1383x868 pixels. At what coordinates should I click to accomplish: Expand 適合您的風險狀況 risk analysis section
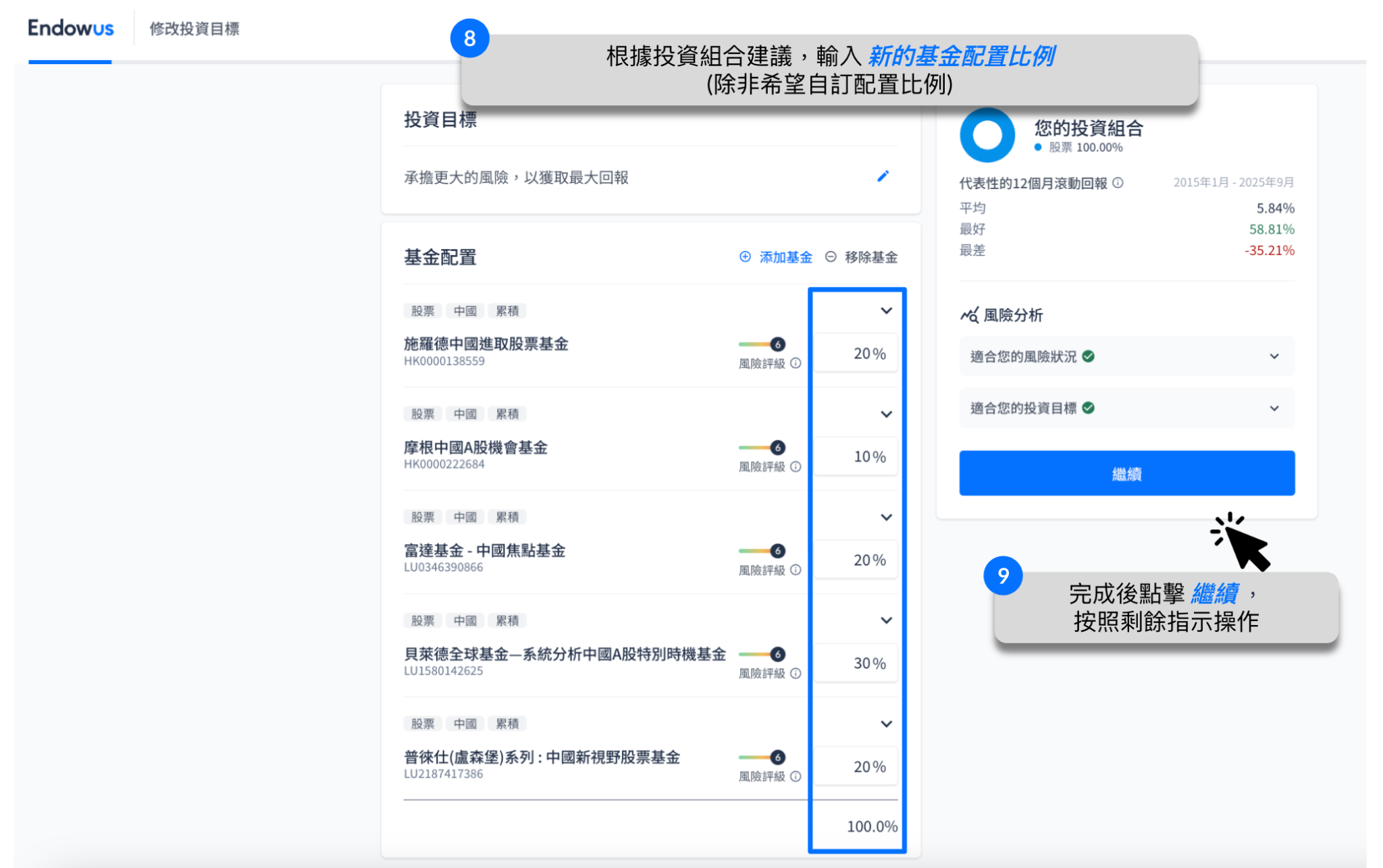1274,356
